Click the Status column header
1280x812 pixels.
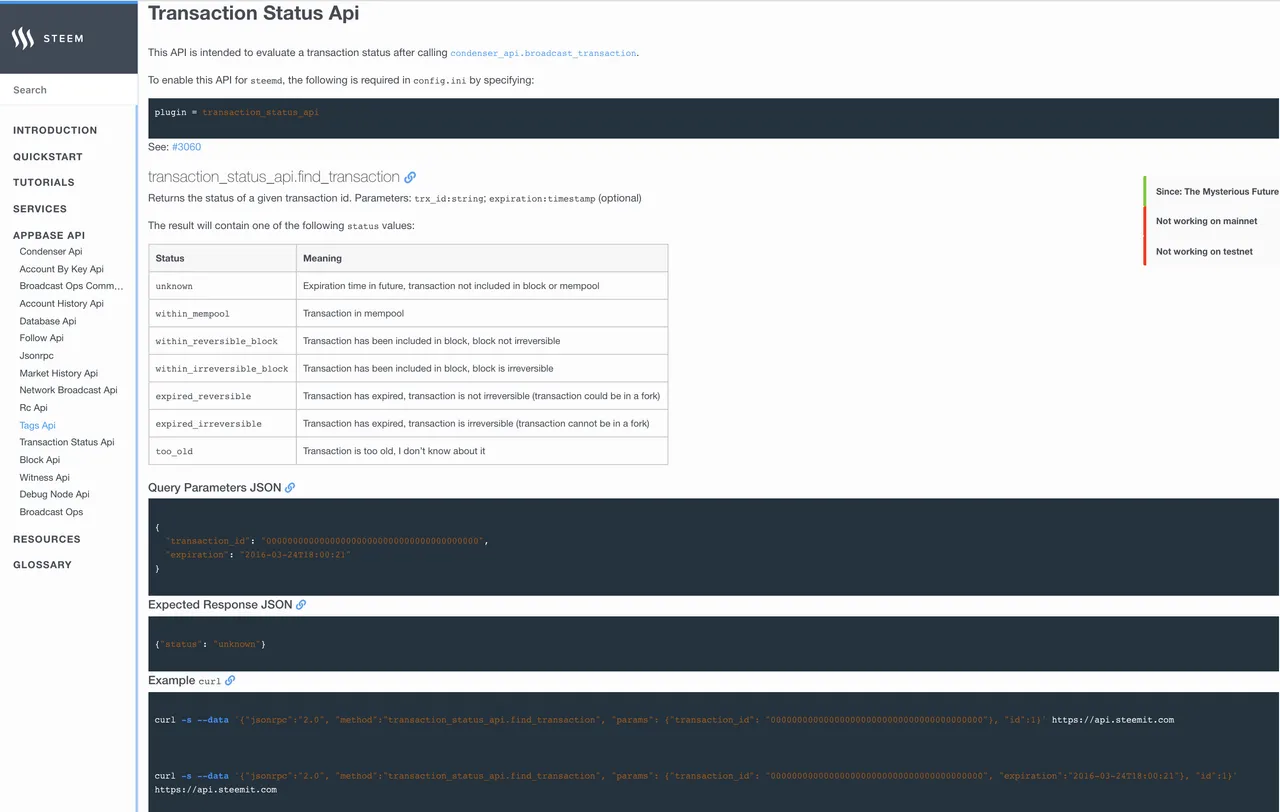222,258
